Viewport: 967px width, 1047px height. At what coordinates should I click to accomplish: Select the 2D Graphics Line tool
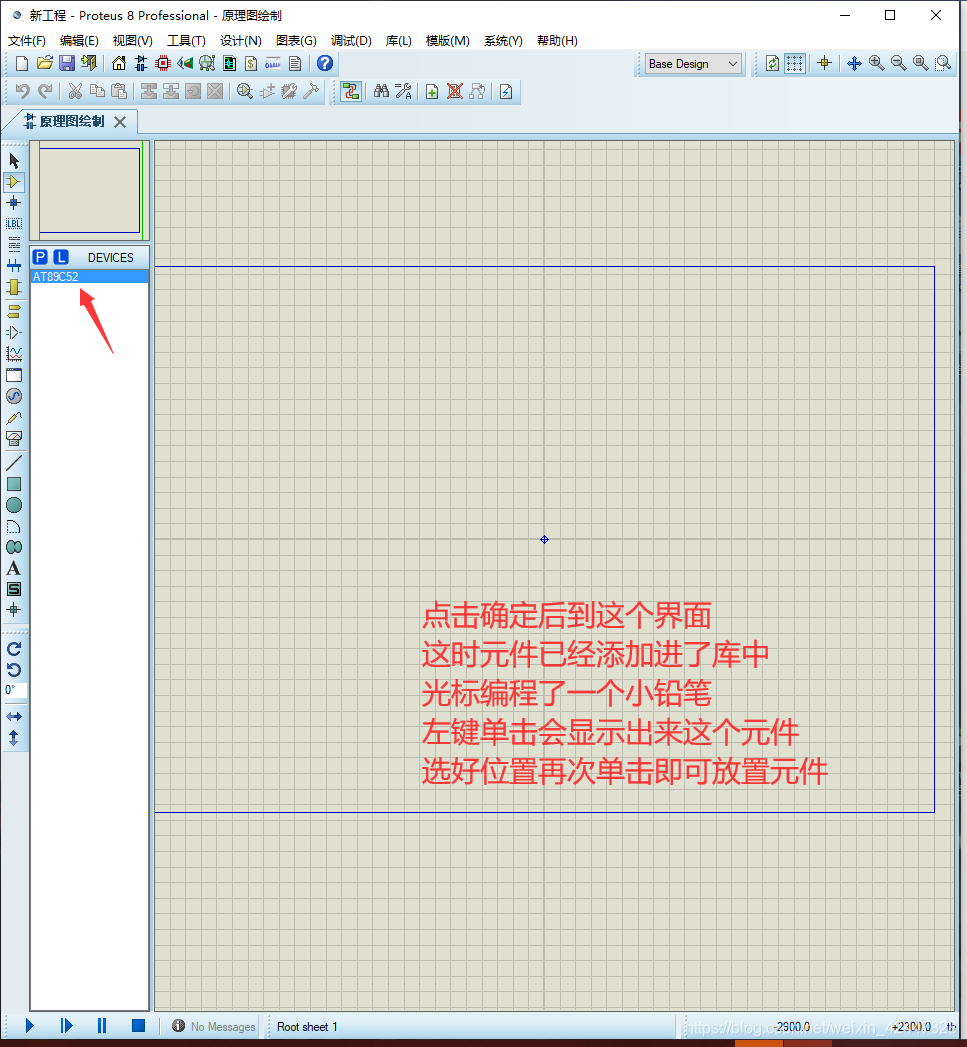[14, 462]
